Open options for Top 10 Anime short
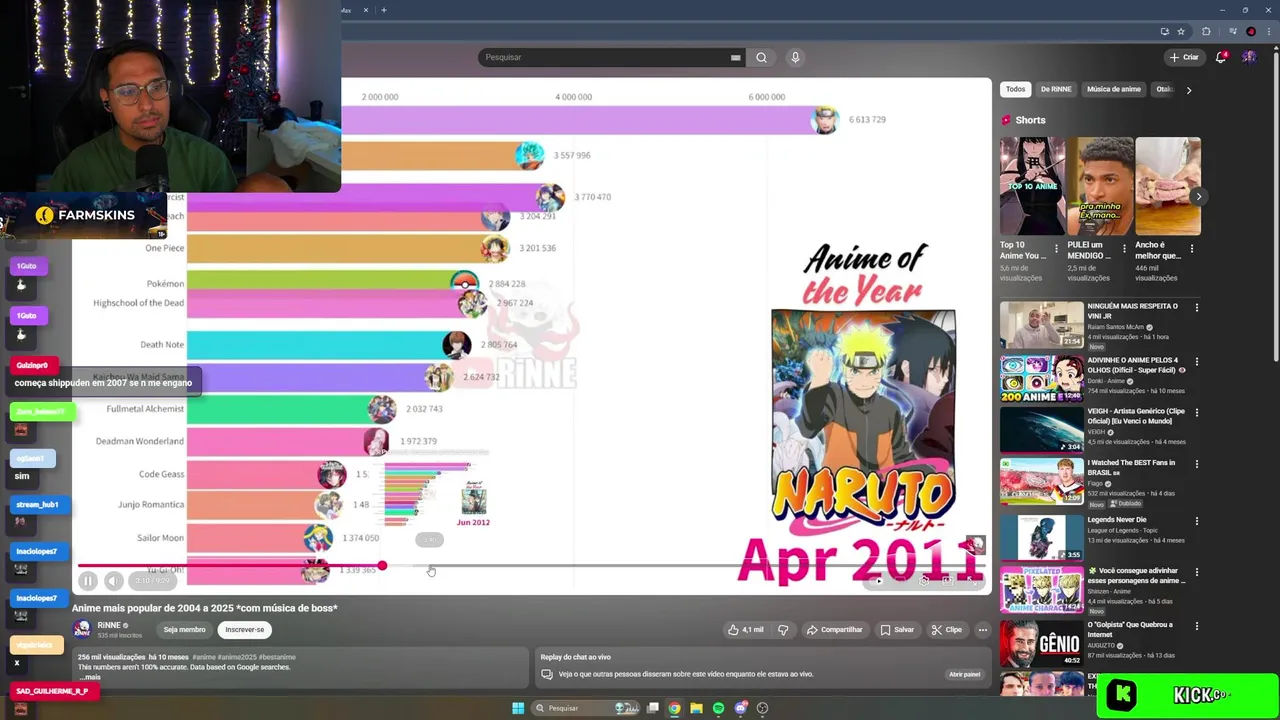1280x720 pixels. pos(1056,248)
